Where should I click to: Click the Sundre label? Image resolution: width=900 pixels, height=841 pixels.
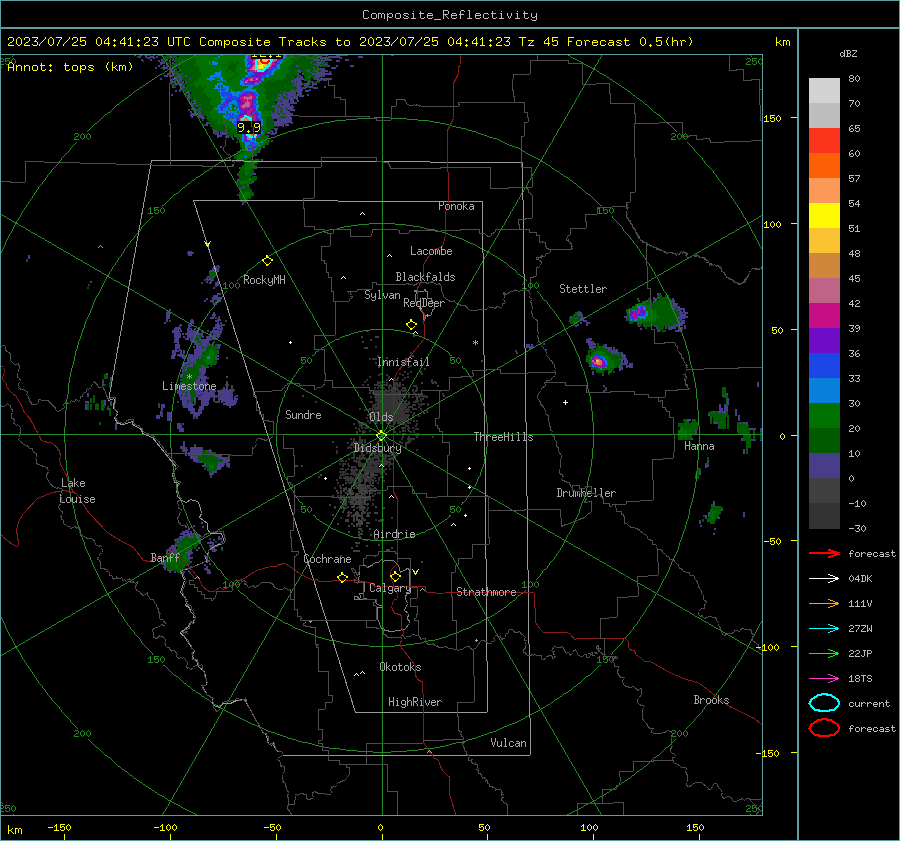click(303, 414)
